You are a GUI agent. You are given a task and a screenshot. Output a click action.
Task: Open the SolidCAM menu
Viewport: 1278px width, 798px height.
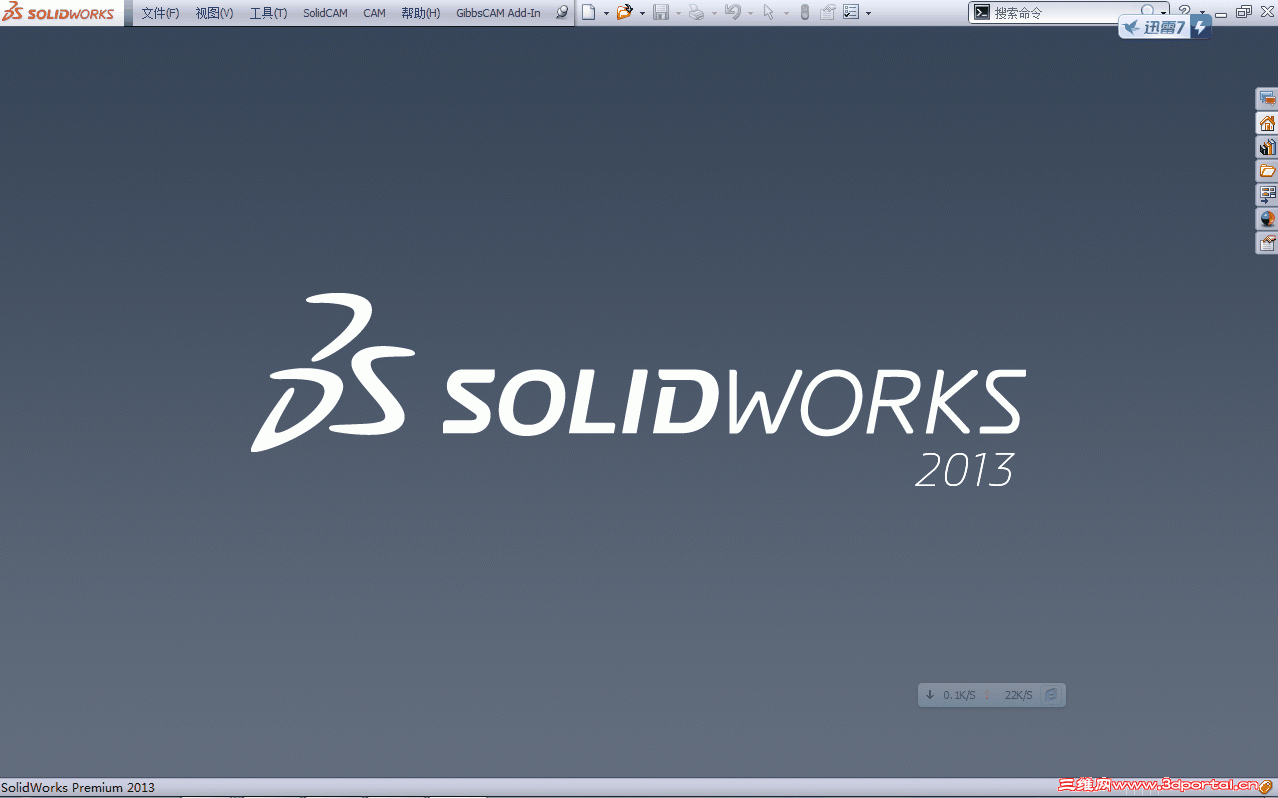click(325, 13)
